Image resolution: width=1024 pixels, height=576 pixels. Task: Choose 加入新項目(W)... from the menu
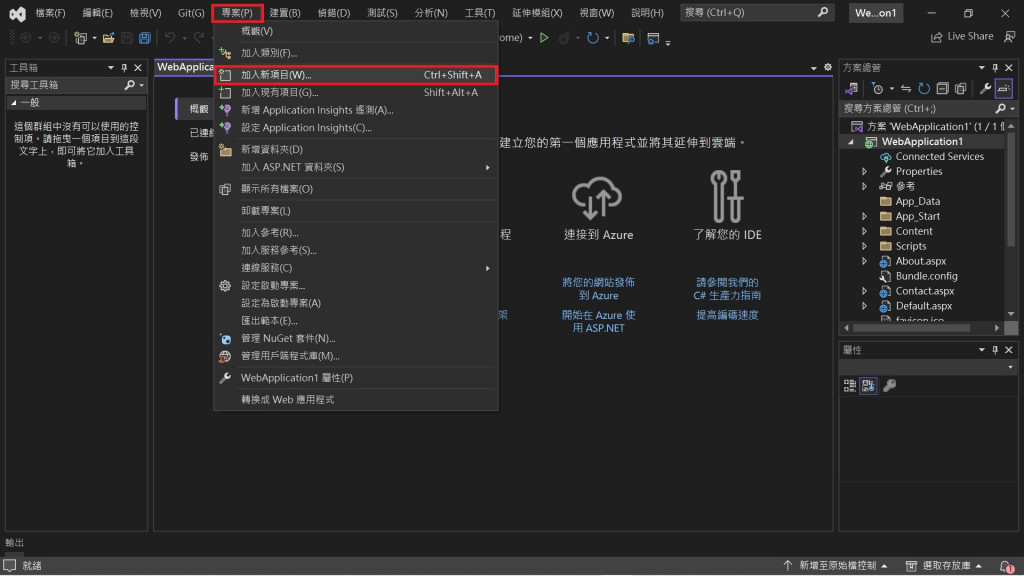click(356, 75)
